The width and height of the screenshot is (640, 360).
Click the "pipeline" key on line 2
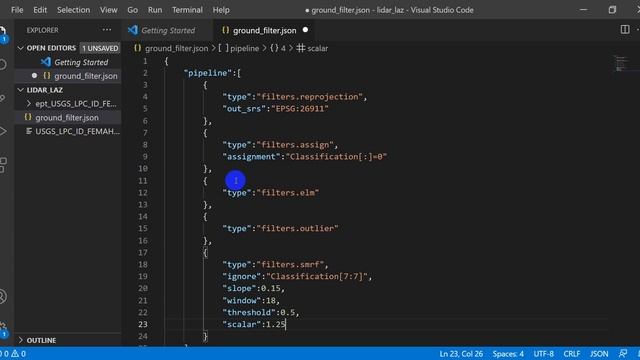pyautogui.click(x=208, y=73)
